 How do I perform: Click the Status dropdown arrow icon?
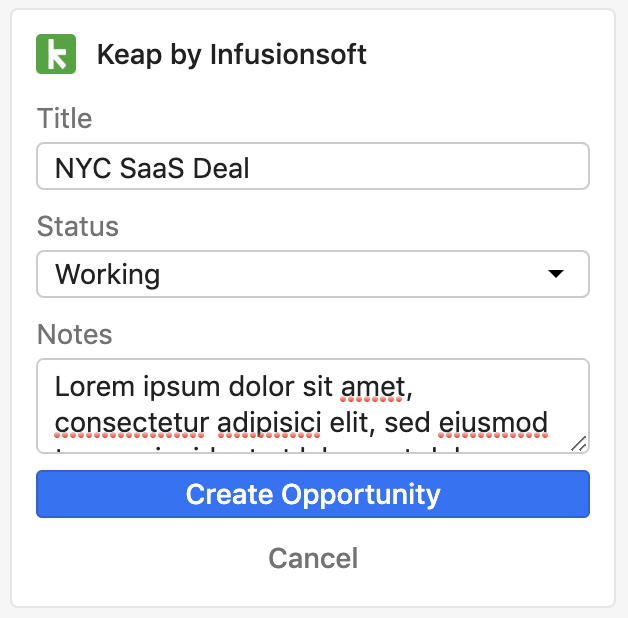pyautogui.click(x=556, y=274)
